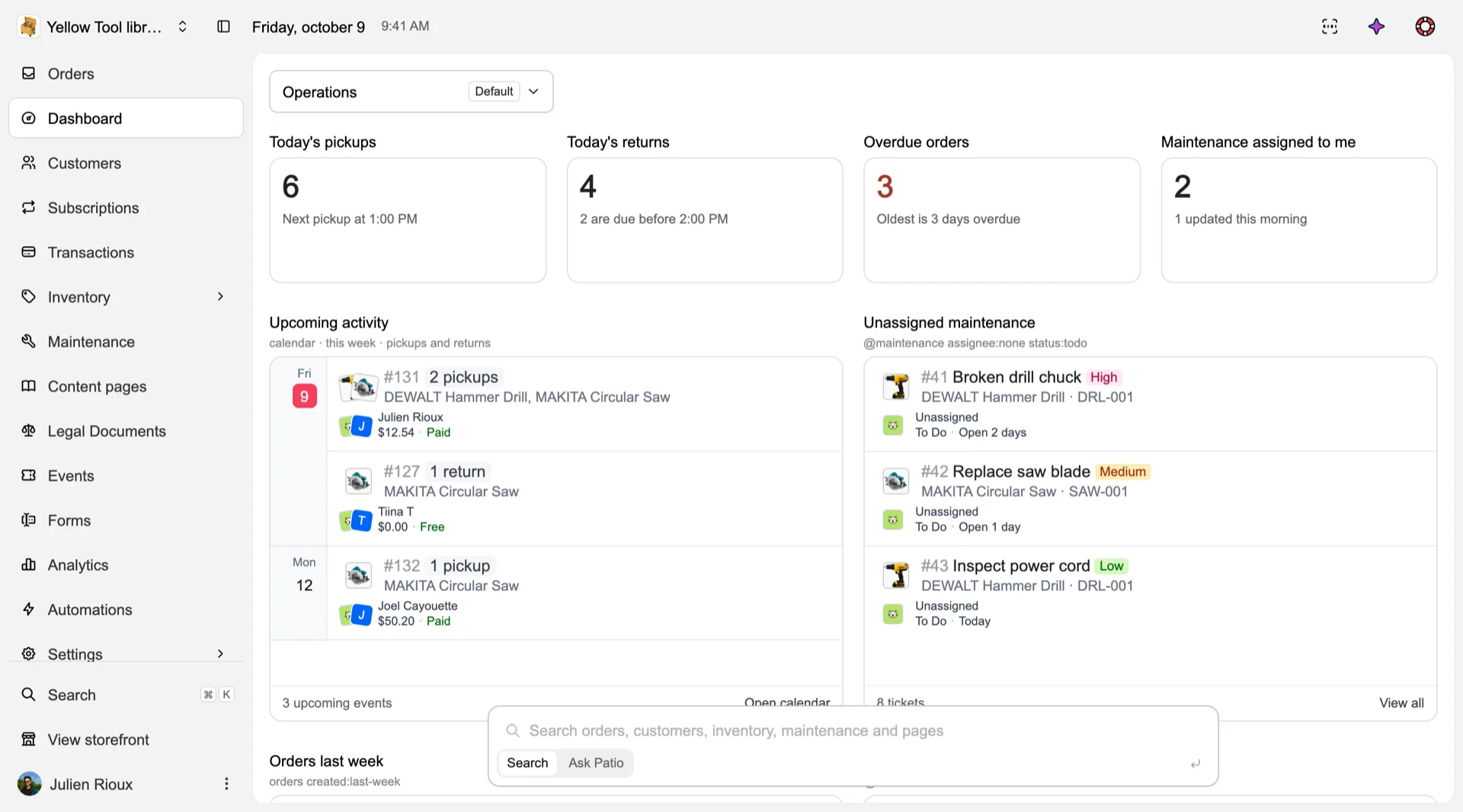This screenshot has height=812, width=1463.
Task: Select the Search mode tab
Action: [527, 762]
